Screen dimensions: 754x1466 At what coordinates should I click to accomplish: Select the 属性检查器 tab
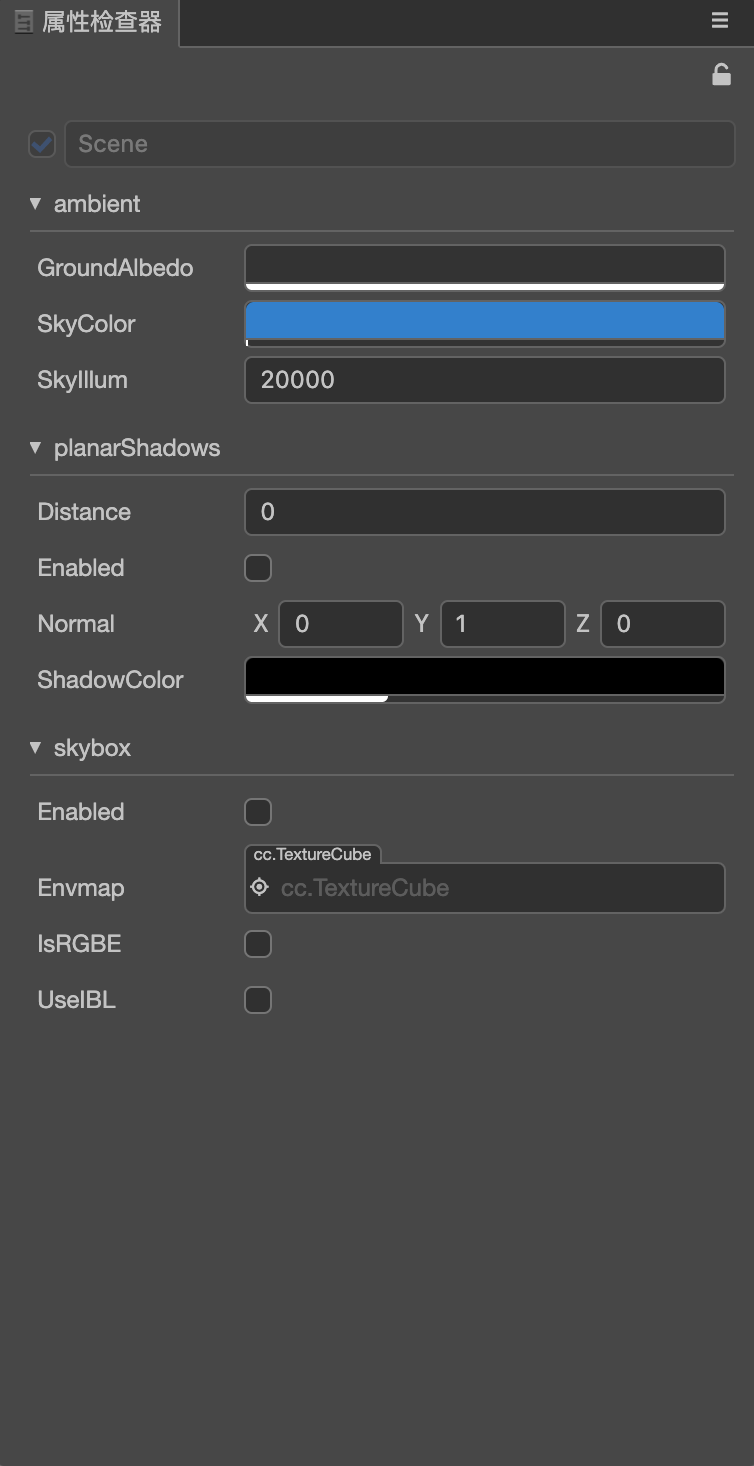101,22
